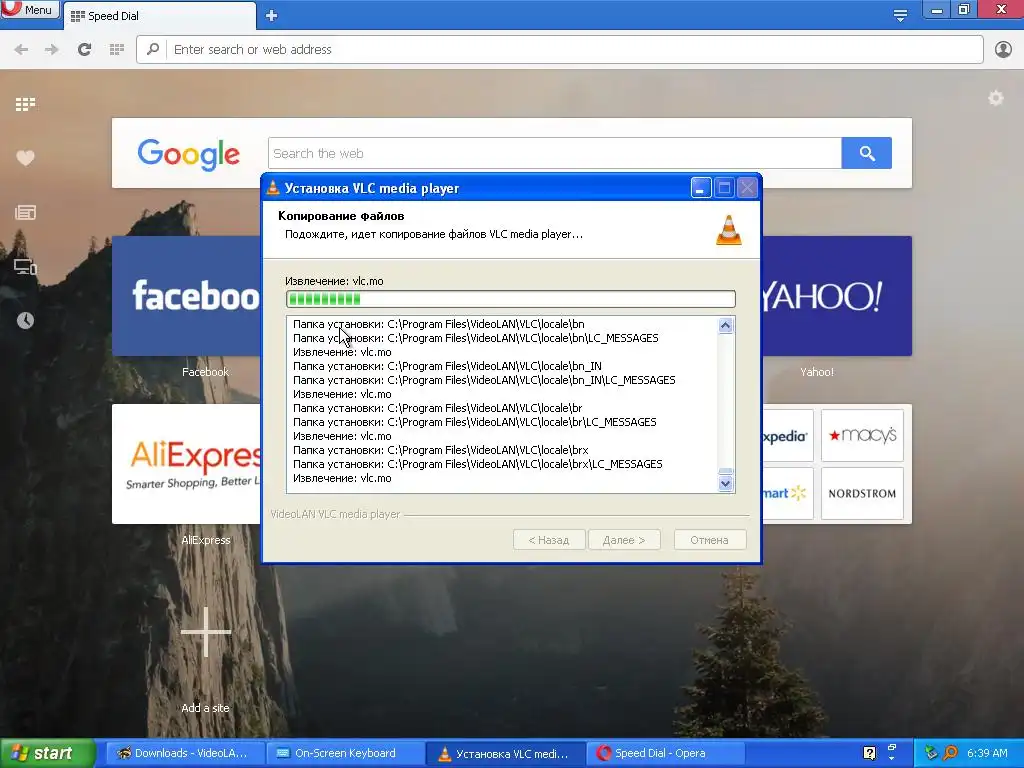Click the magnifier tray icon
This screenshot has height=768, width=1024.
tap(950, 753)
